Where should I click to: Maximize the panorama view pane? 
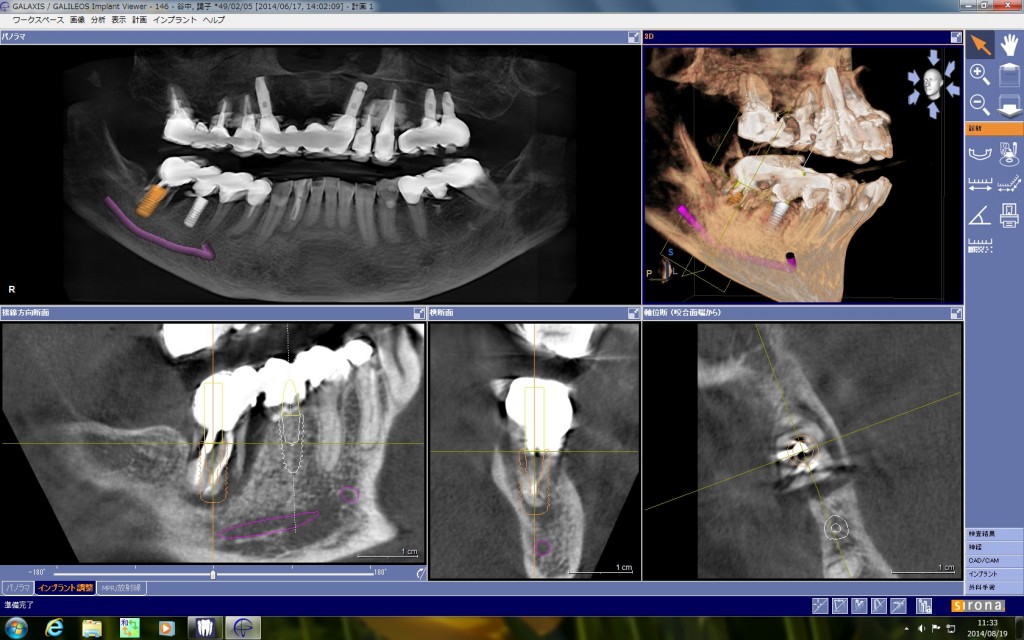tap(633, 37)
